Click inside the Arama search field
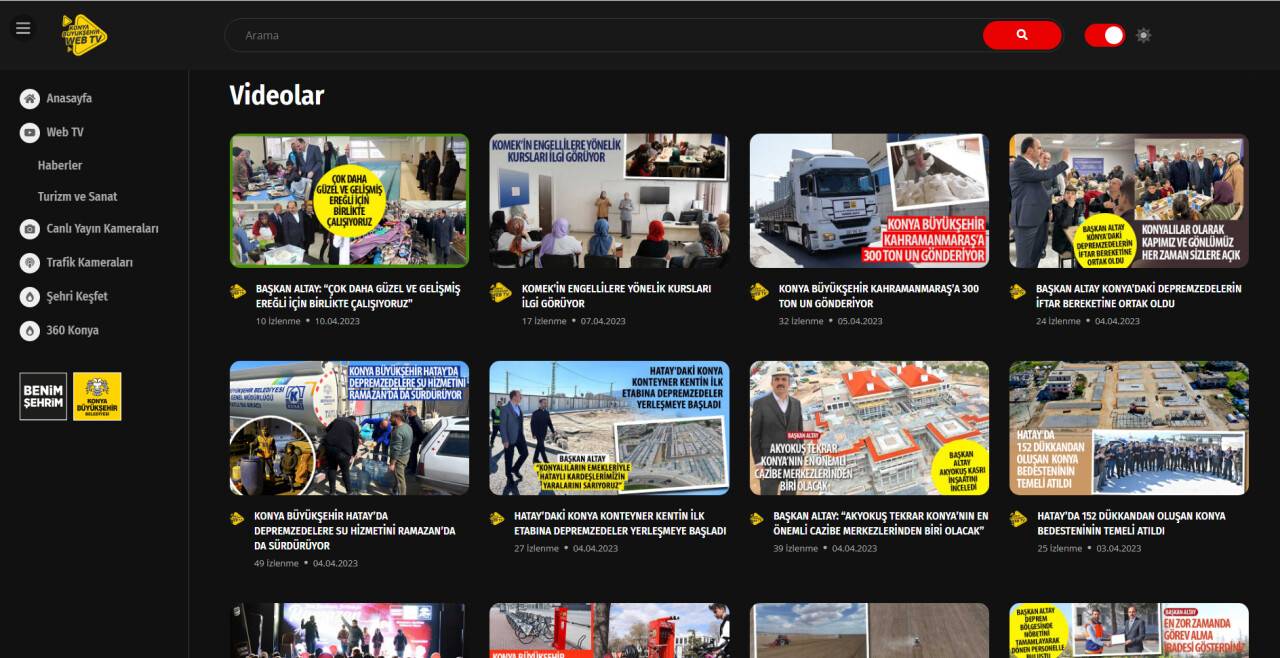1280x658 pixels. click(x=600, y=34)
